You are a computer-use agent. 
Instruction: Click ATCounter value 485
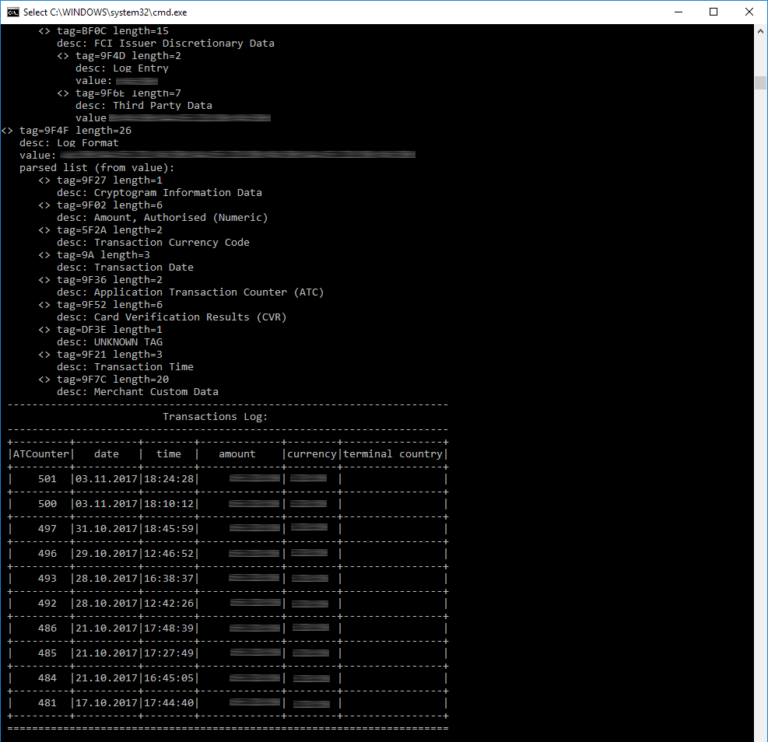click(48, 653)
